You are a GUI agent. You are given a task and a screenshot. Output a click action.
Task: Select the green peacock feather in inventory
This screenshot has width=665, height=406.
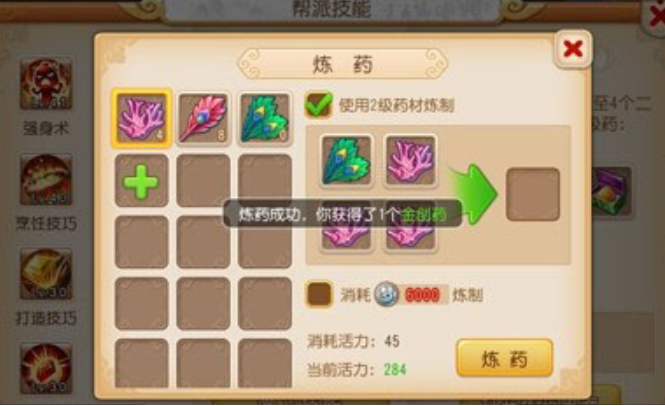(x=265, y=118)
